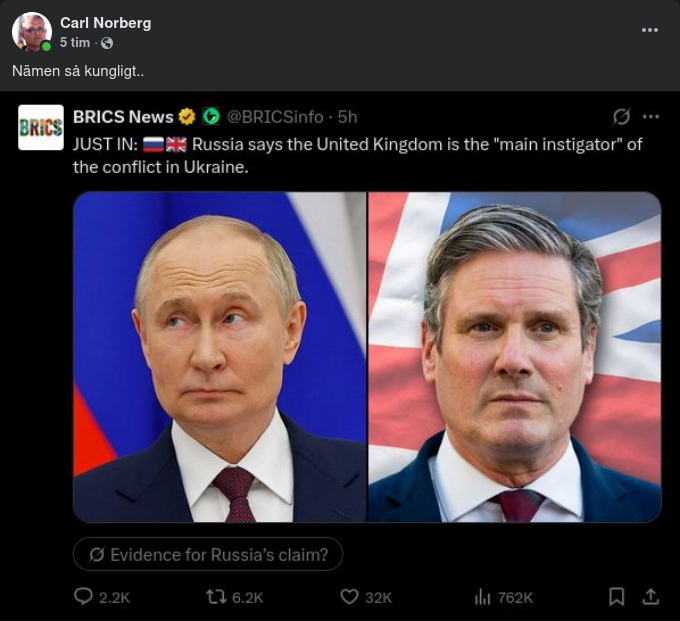
Task: Bookmark the BRICS News tweet
Action: click(x=617, y=597)
